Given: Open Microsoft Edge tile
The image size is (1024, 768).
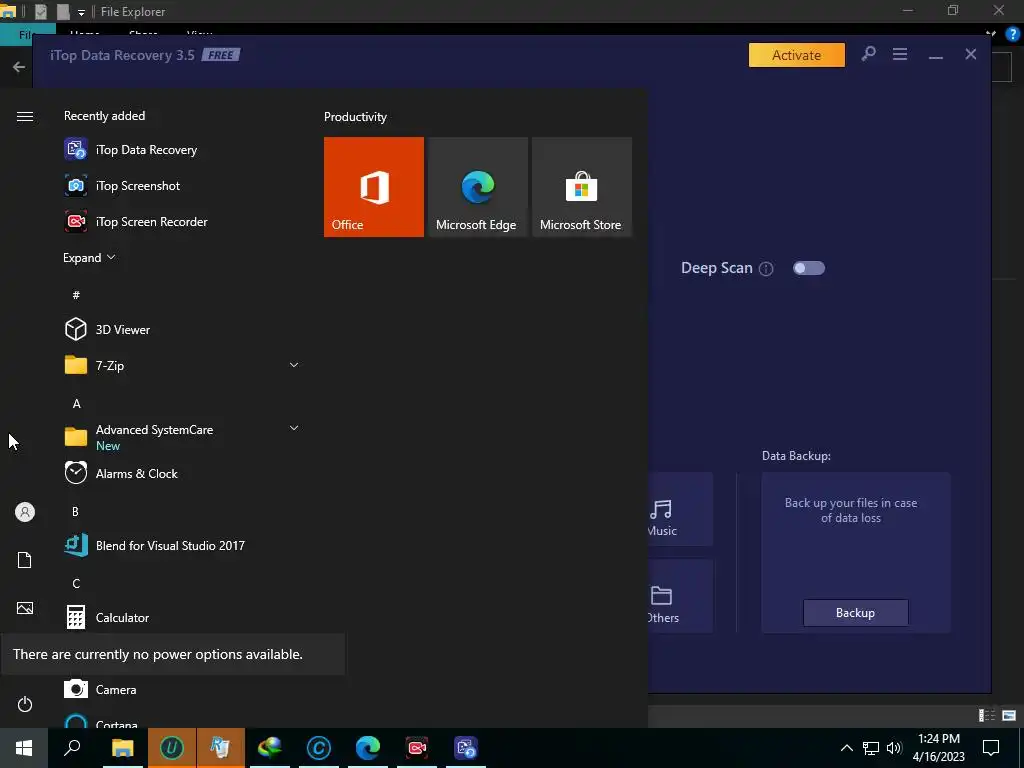Looking at the screenshot, I should click(477, 187).
